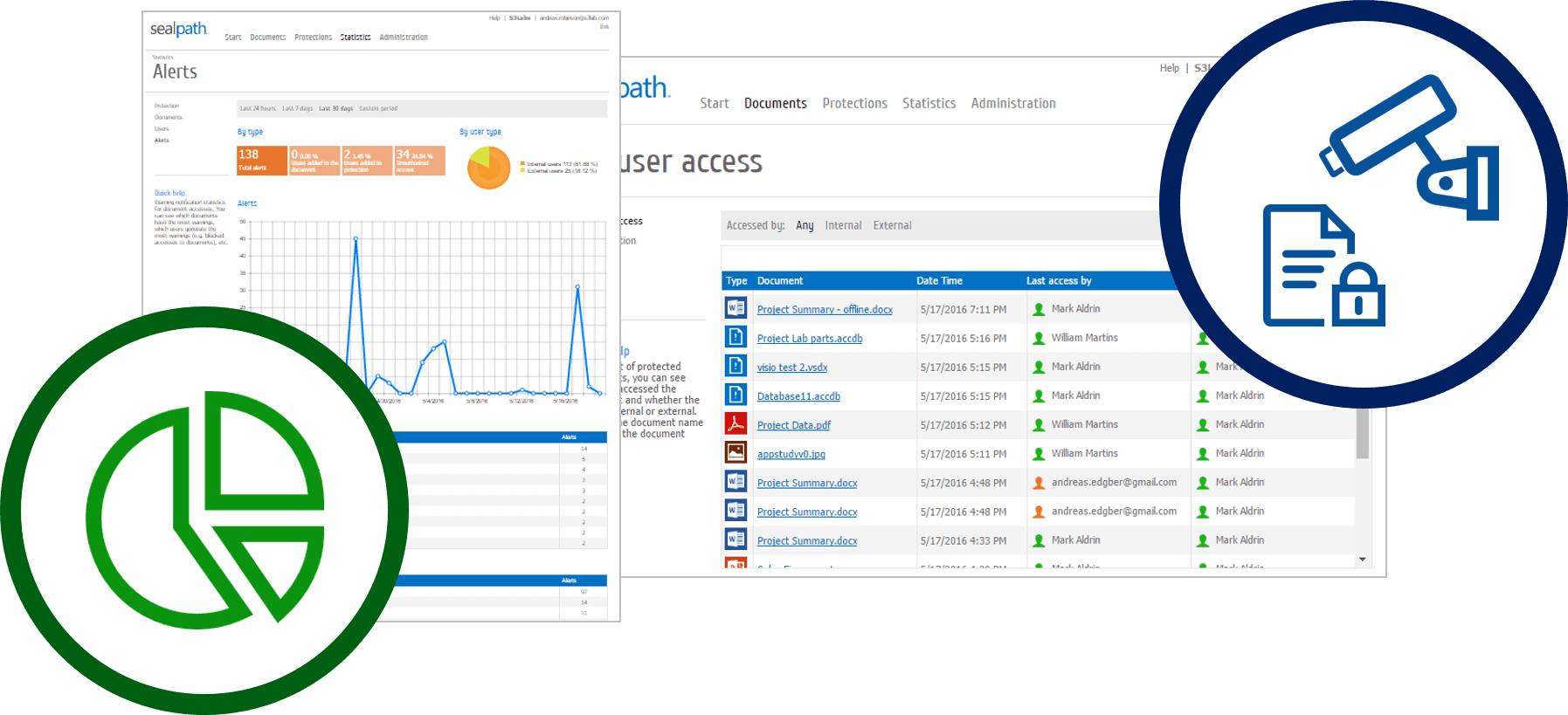Open Documents in the user access window
Screen dimensions: 1568x715
(x=776, y=103)
